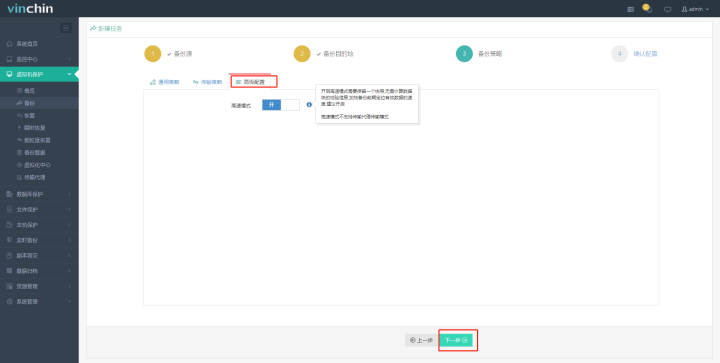Click the 新建任务 page title
This screenshot has height=363, width=720.
click(107, 28)
